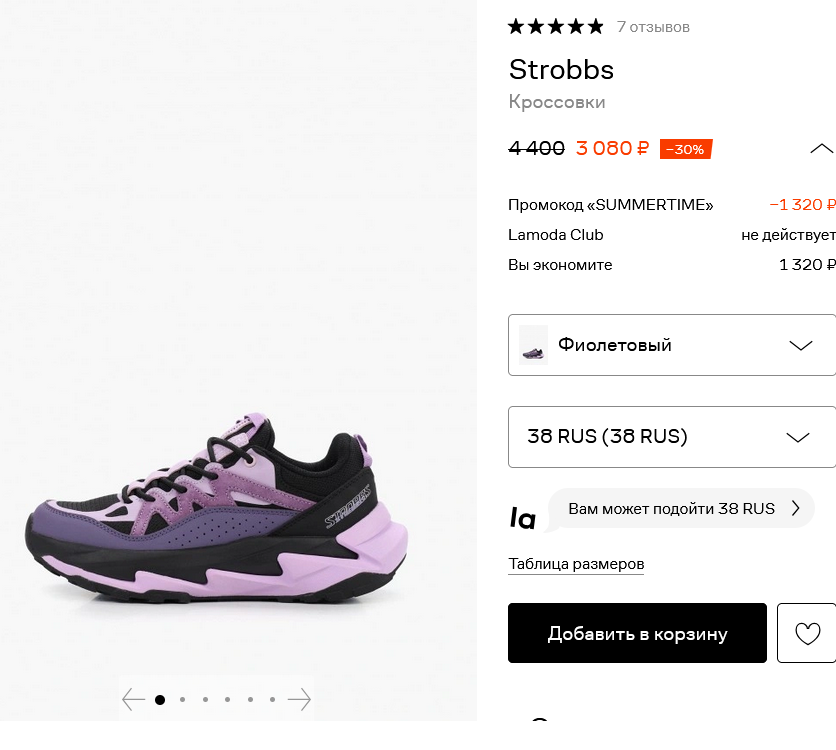This screenshot has height=750, width=836.
Task: Click the main sneaker product image
Action: click(216, 506)
